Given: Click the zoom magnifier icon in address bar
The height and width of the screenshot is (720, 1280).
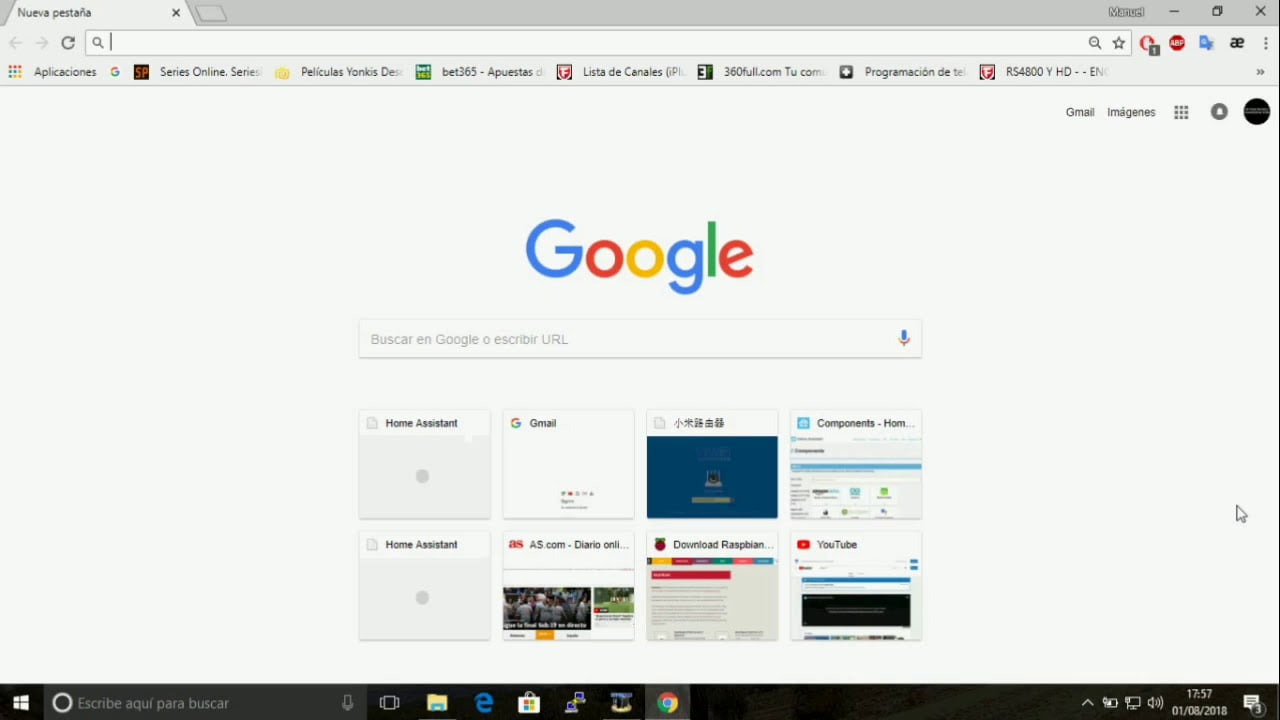Looking at the screenshot, I should (1095, 43).
